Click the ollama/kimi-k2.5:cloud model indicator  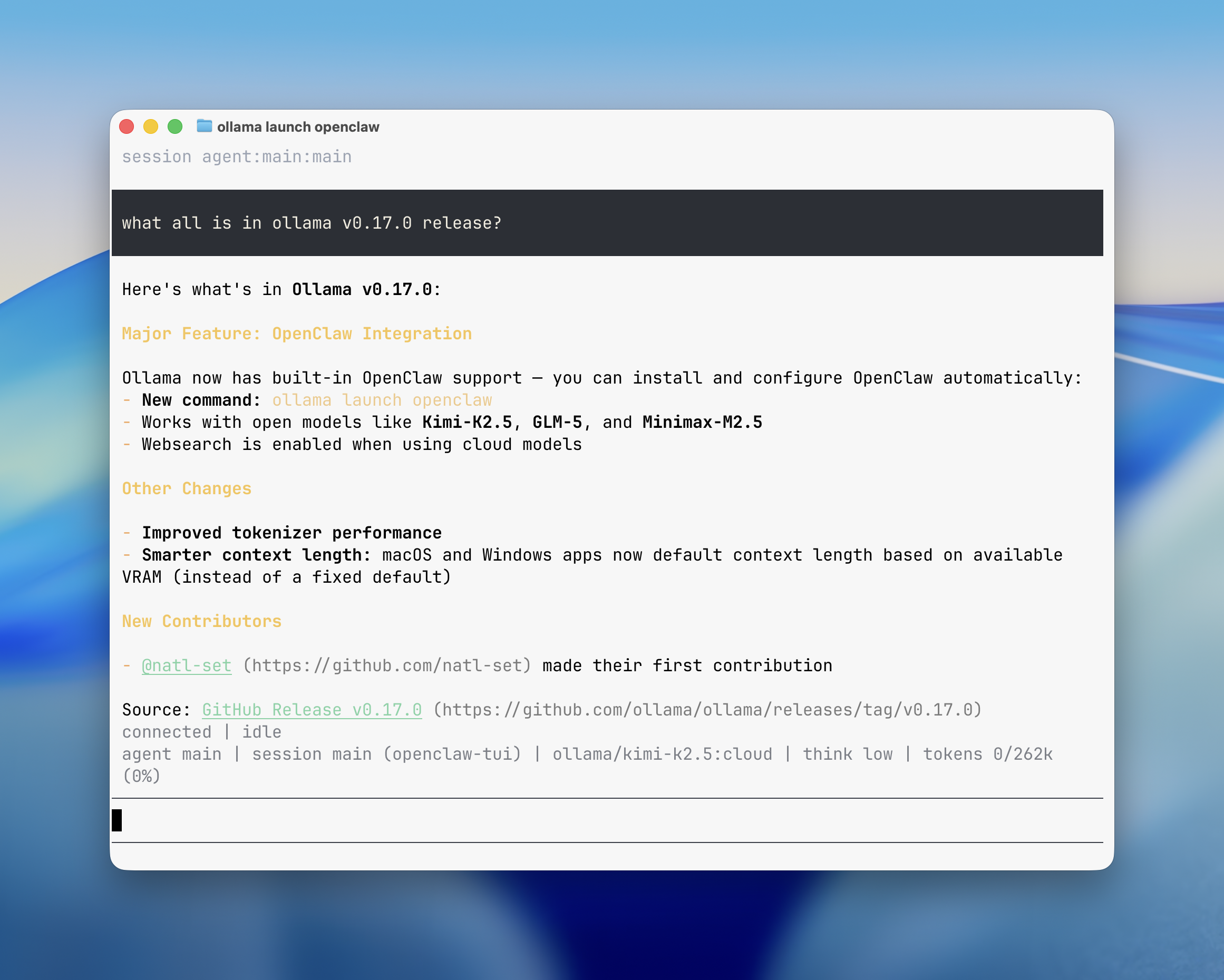[662, 753]
